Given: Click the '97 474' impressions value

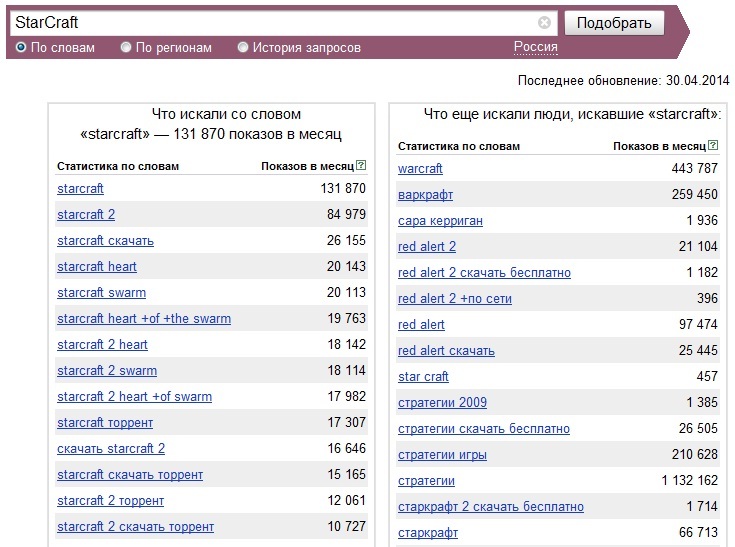Looking at the screenshot, I should point(698,324).
